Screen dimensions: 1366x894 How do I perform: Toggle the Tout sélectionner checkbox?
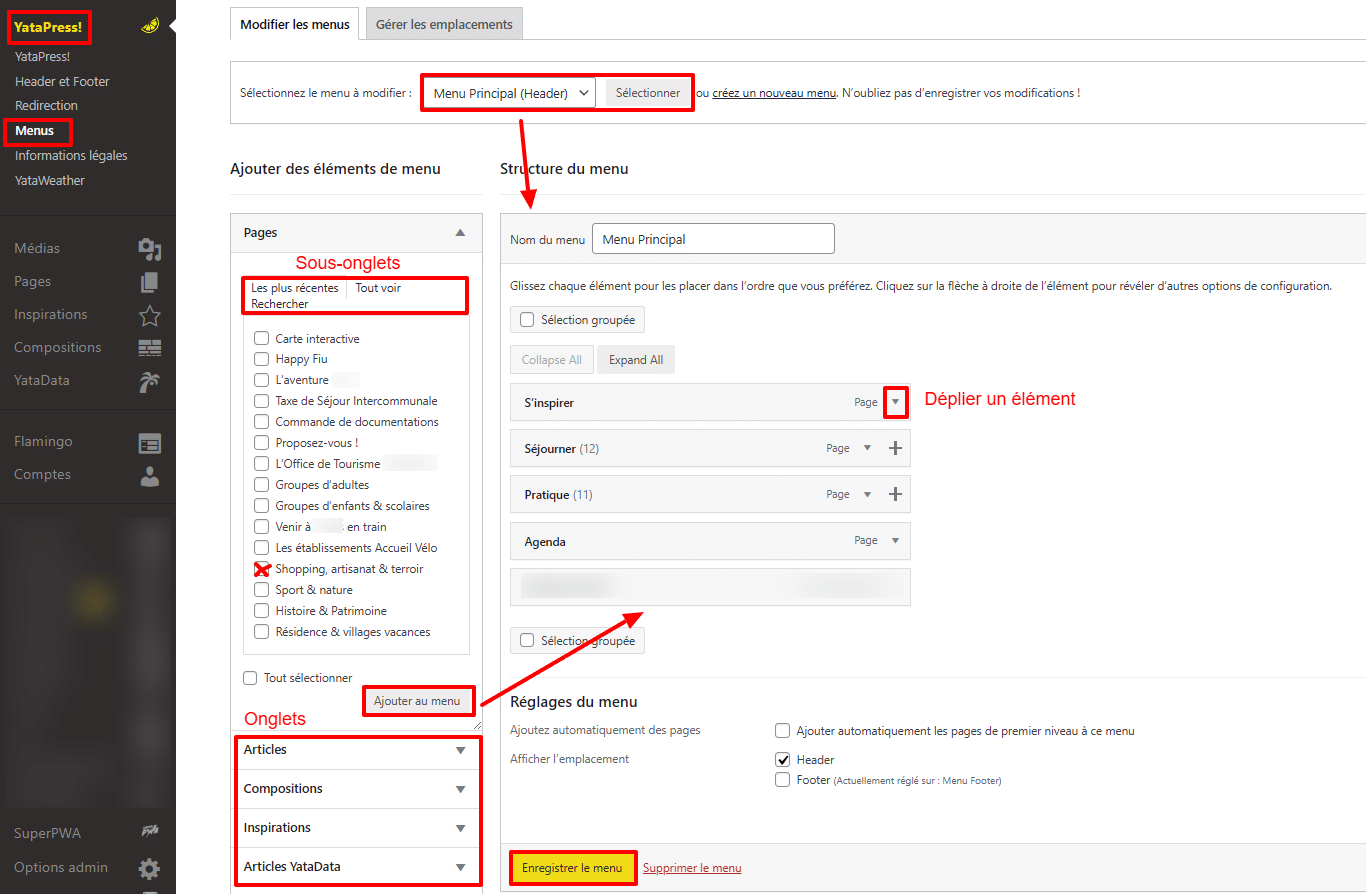(251, 678)
